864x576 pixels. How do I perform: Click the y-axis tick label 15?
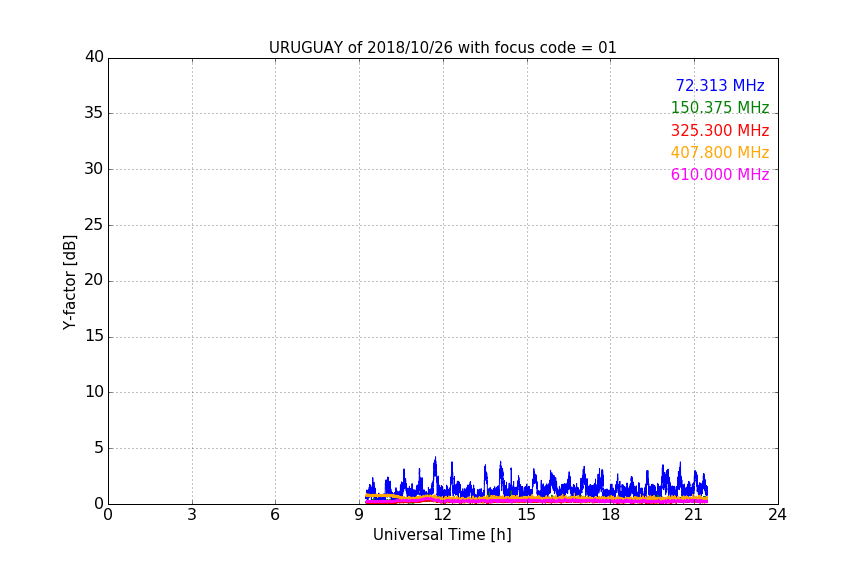click(x=94, y=336)
